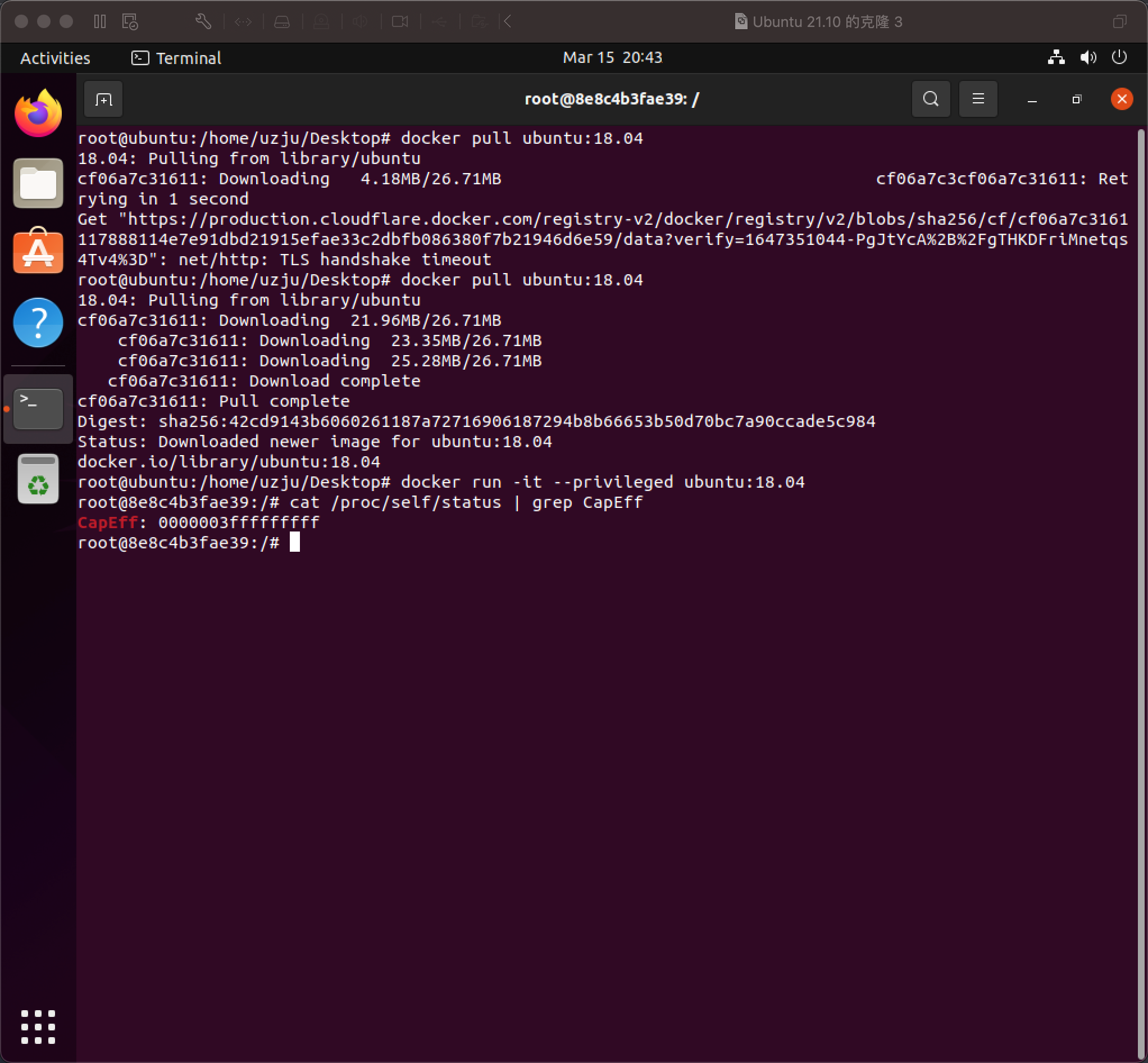The width and height of the screenshot is (1148, 1063).
Task: Open the terminal hamburger menu
Action: (978, 99)
